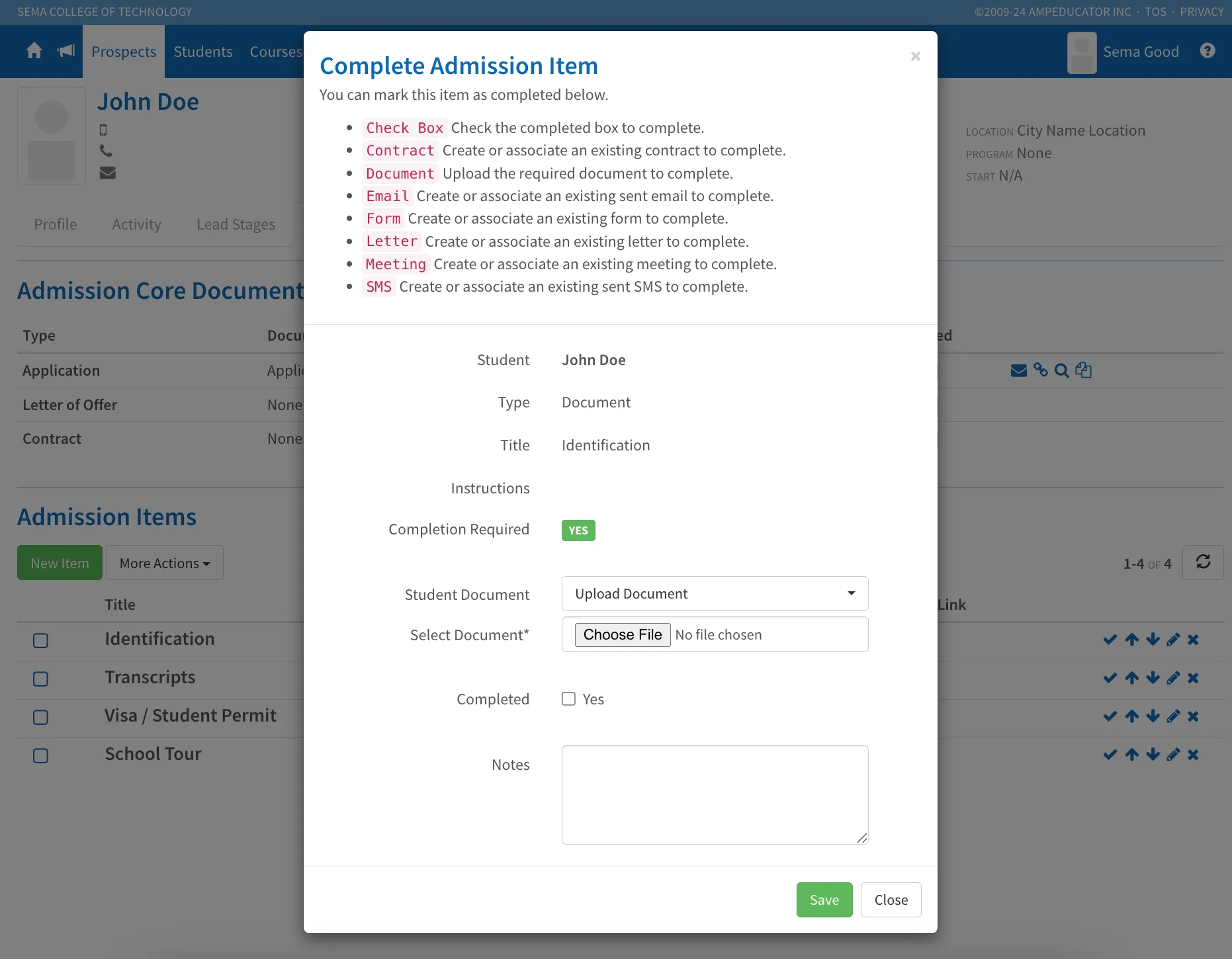Save the admission item
This screenshot has height=959, width=1232.
click(824, 899)
